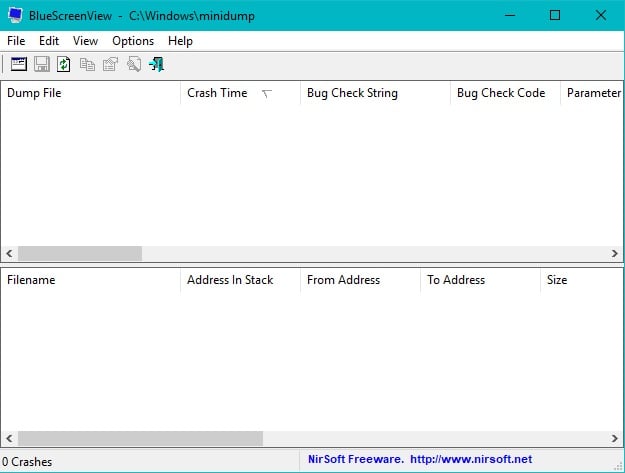The height and width of the screenshot is (473, 625).
Task: Open the Help menu
Action: pos(180,41)
